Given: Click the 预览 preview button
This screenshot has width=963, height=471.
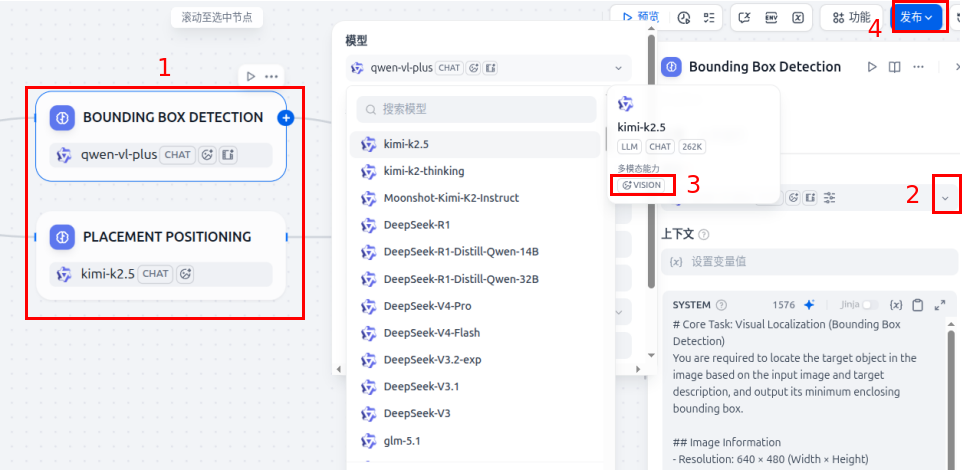Looking at the screenshot, I should click(640, 17).
